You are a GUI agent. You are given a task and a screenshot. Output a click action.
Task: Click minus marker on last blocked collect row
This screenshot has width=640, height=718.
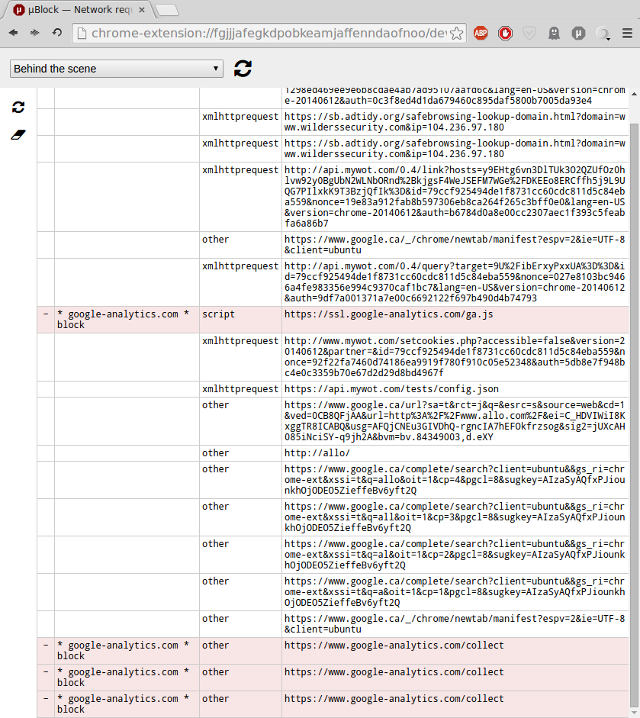coord(45,699)
